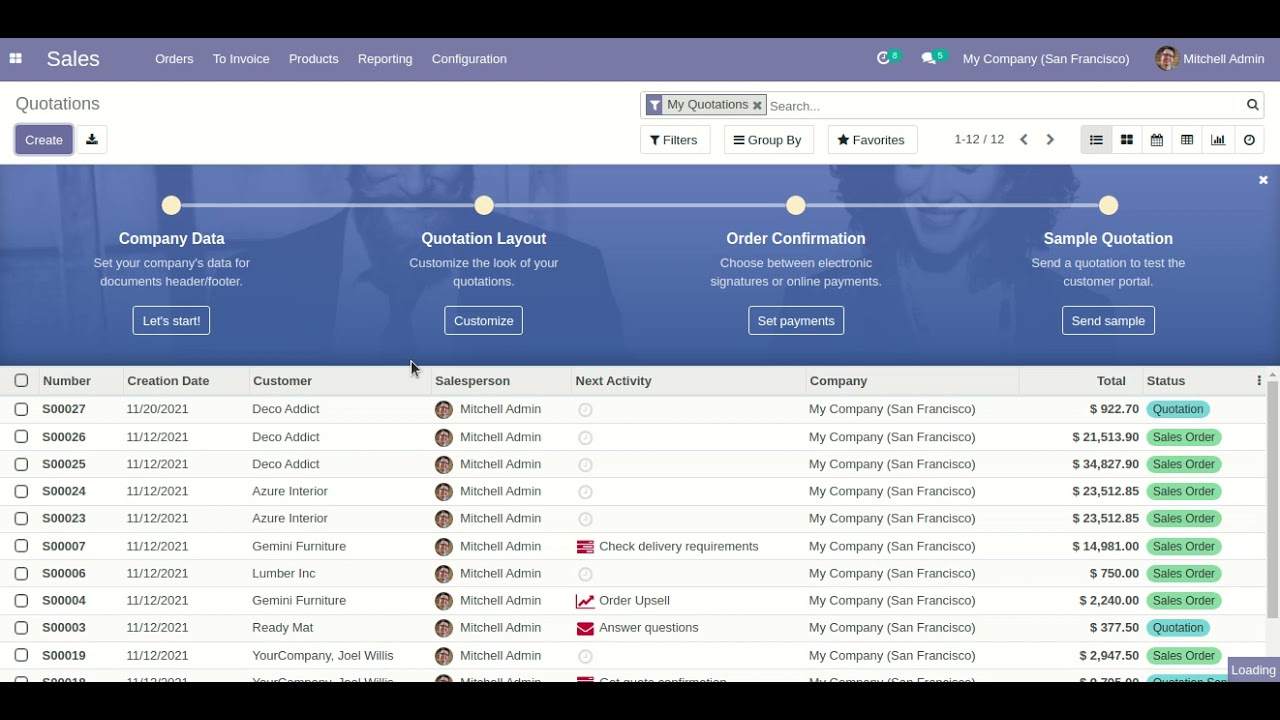This screenshot has width=1280, height=720.
Task: Click the Let's start! button
Action: click(x=171, y=321)
